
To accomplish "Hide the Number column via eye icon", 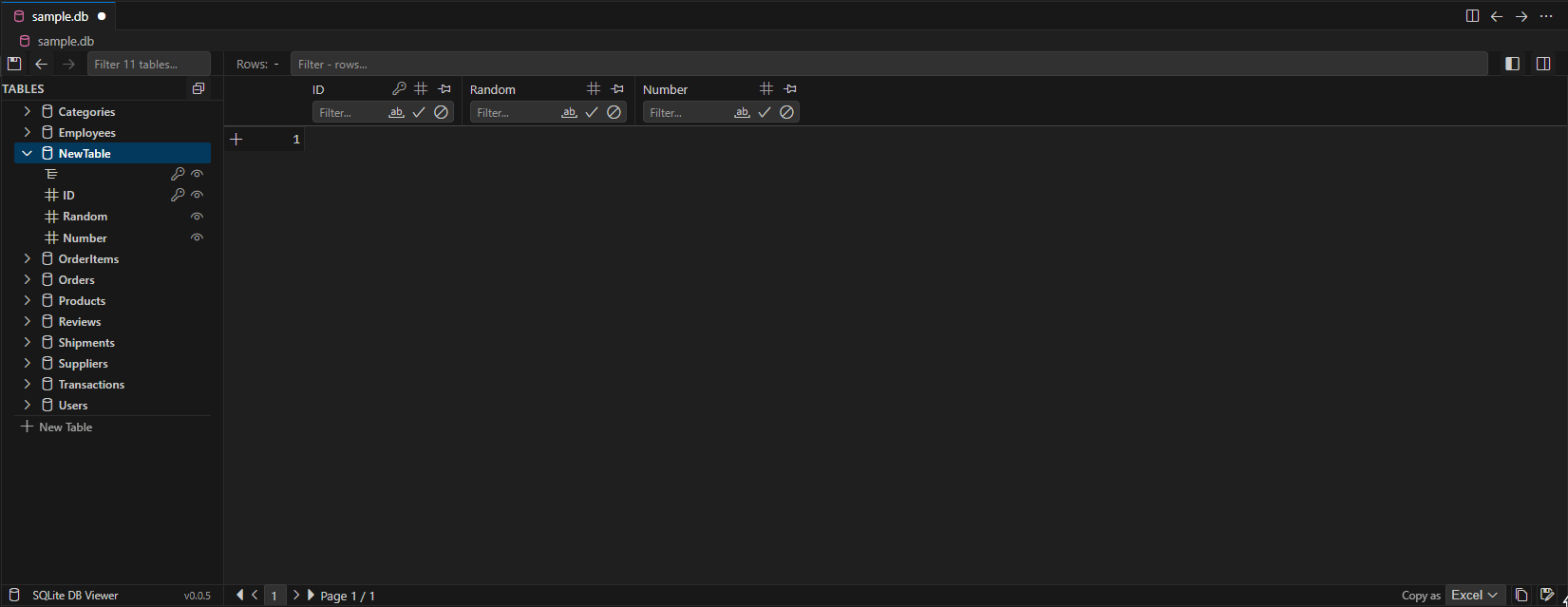I will pyautogui.click(x=198, y=237).
